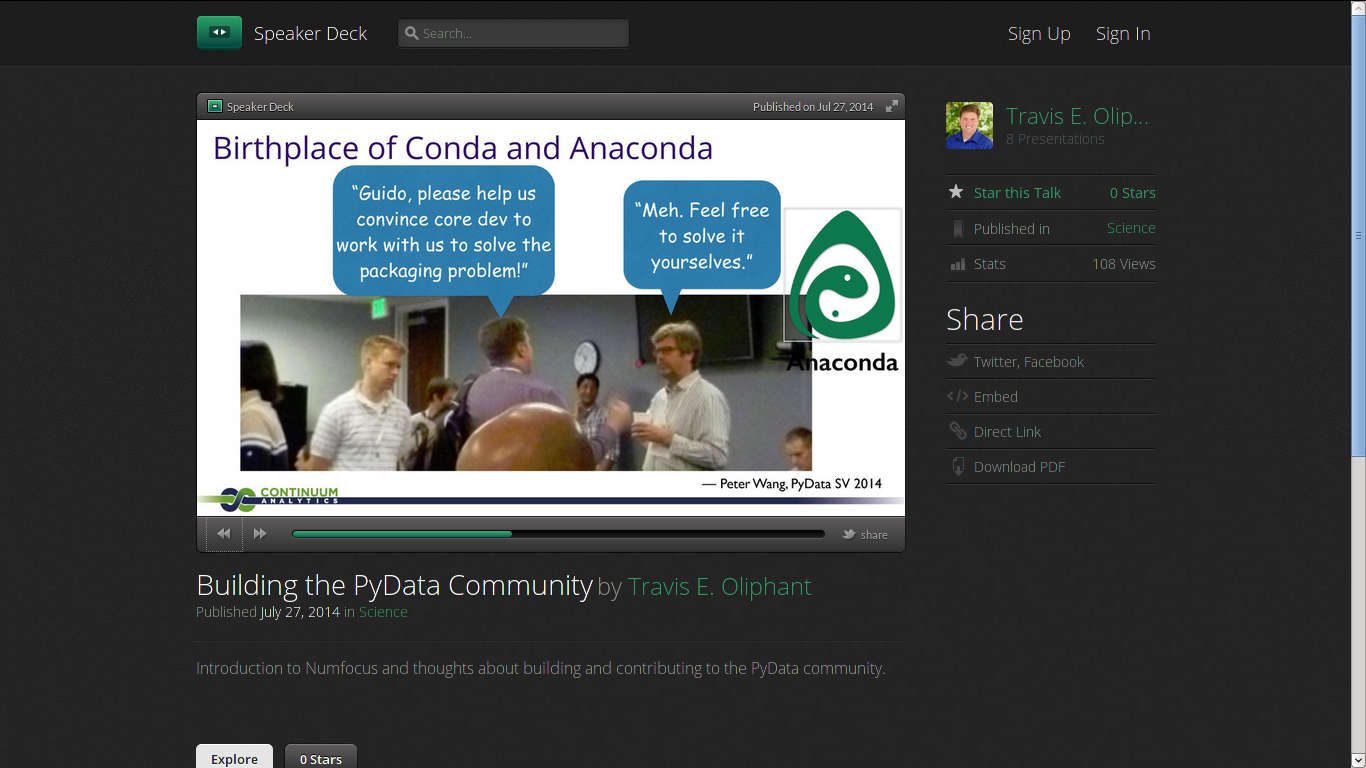Open Travis Oliphant's avatar thumbnail
This screenshot has width=1366, height=768.
969,126
